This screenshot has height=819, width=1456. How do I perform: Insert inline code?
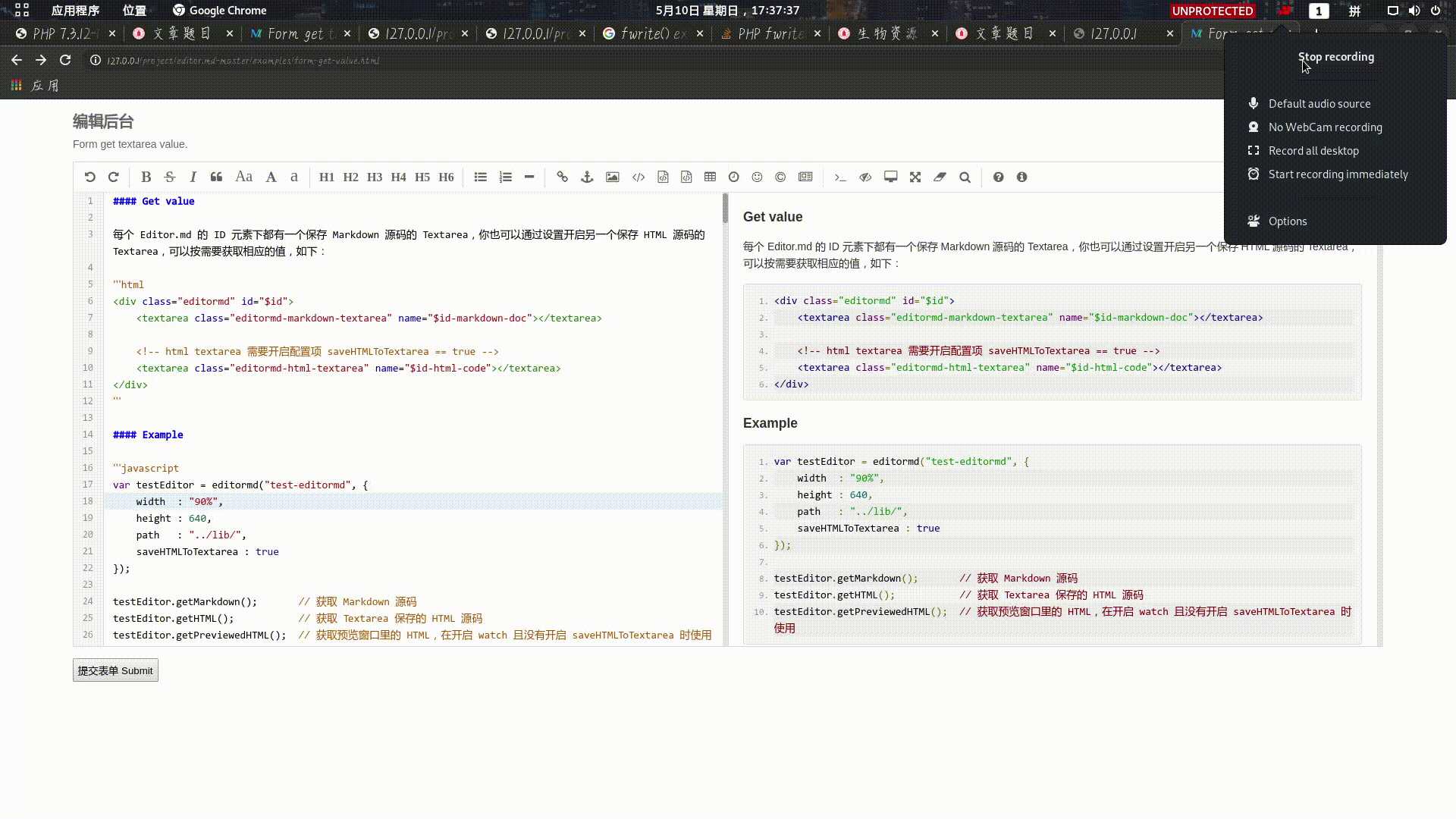pos(639,177)
